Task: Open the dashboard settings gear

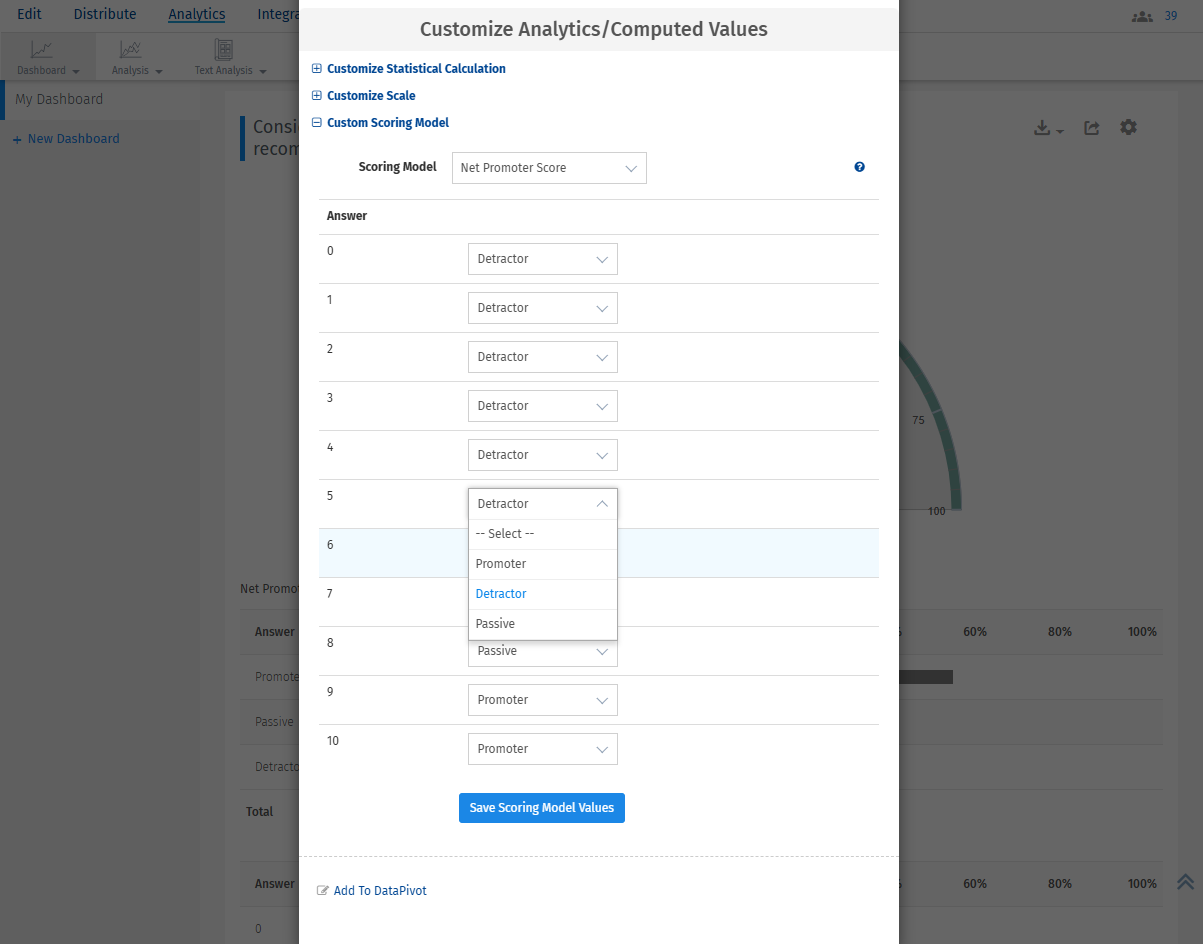Action: (x=1128, y=128)
